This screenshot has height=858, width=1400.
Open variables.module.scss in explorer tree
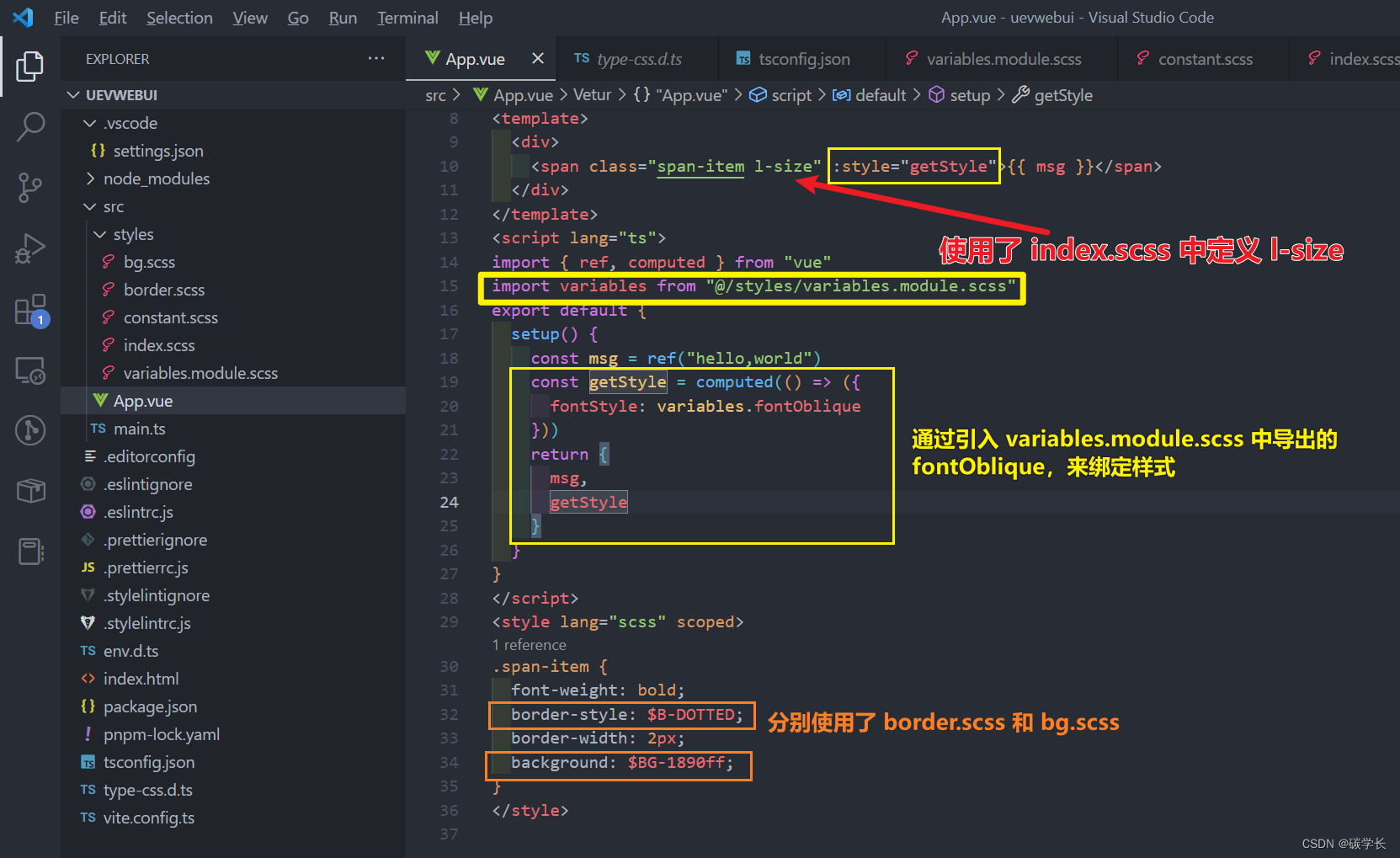[233, 373]
